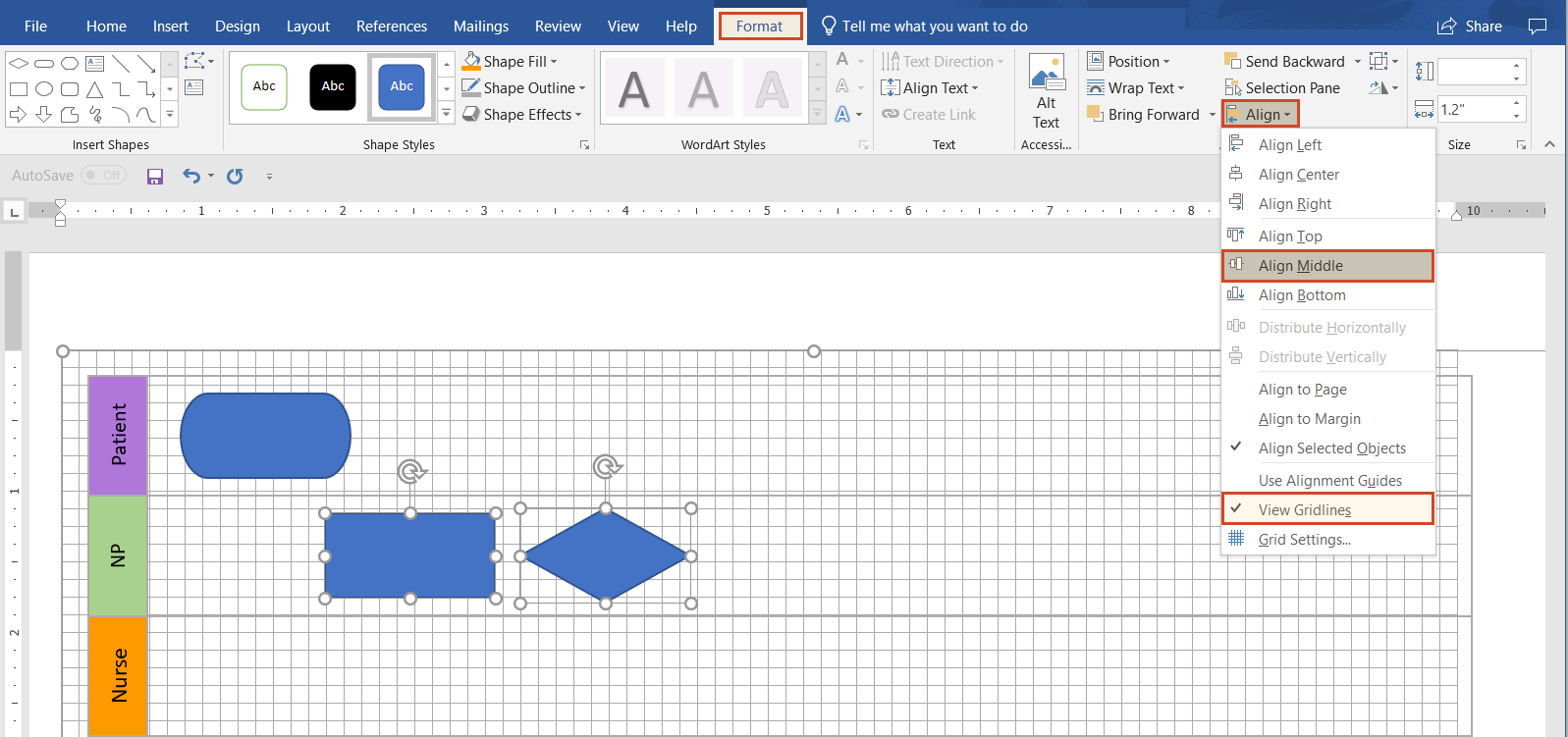Click the Undo arrow icon

click(x=191, y=176)
